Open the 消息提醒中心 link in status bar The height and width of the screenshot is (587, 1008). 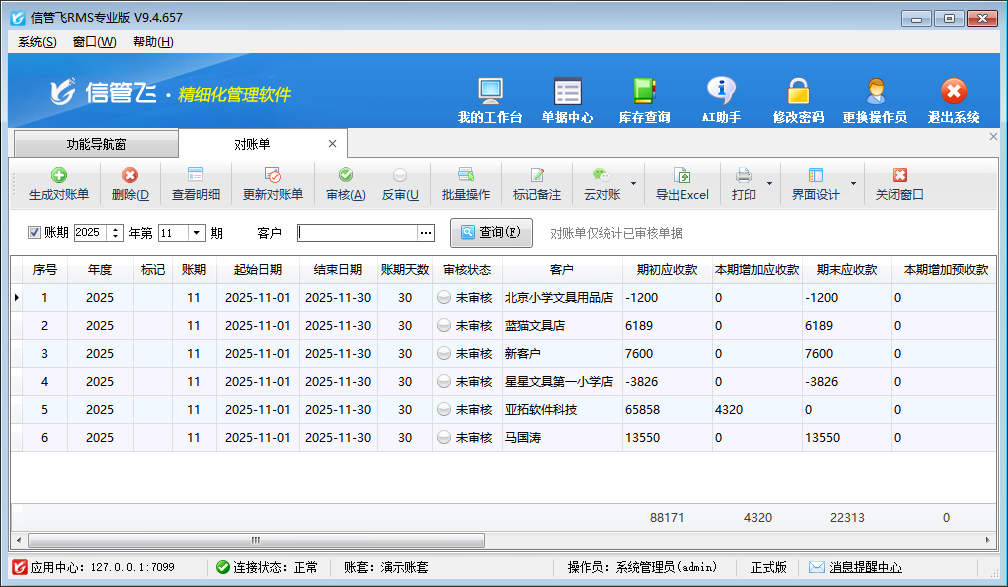click(864, 567)
